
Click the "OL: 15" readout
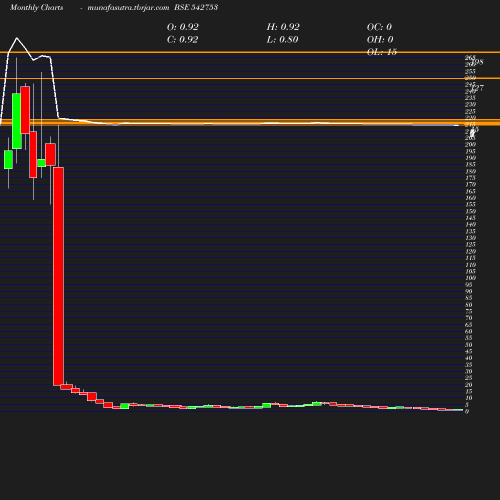(x=382, y=52)
